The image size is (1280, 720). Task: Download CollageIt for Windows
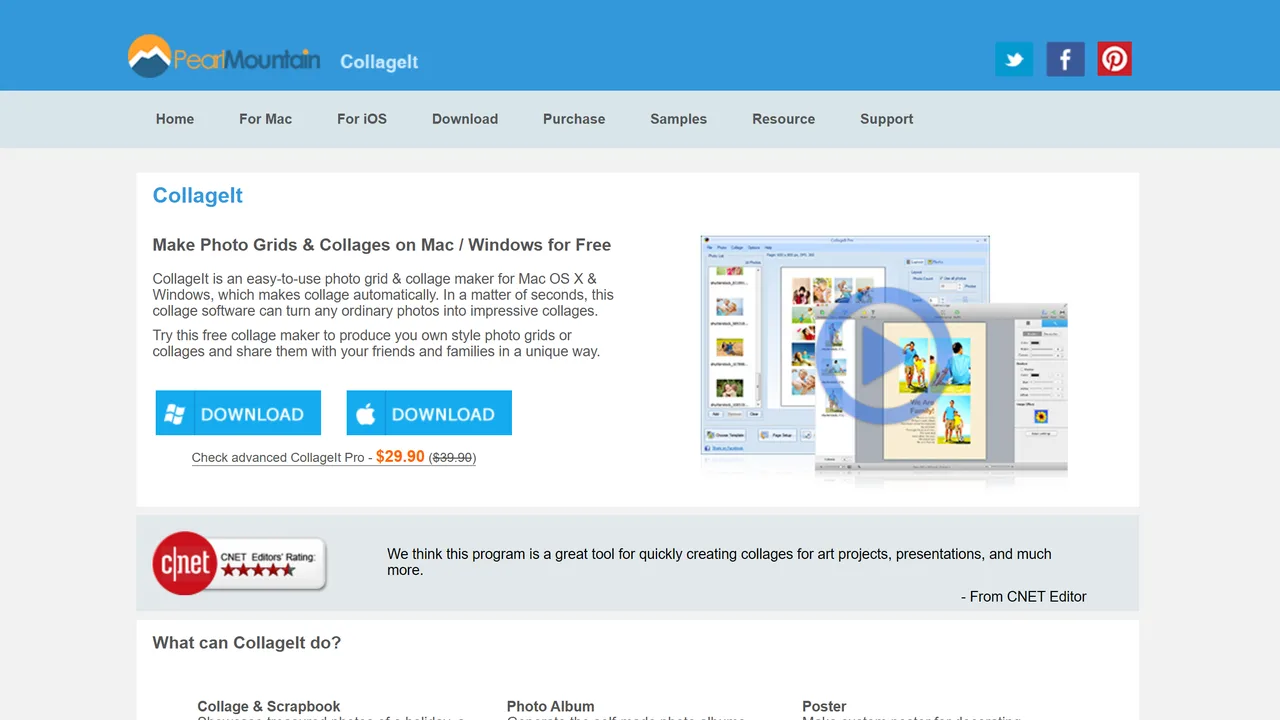238,413
